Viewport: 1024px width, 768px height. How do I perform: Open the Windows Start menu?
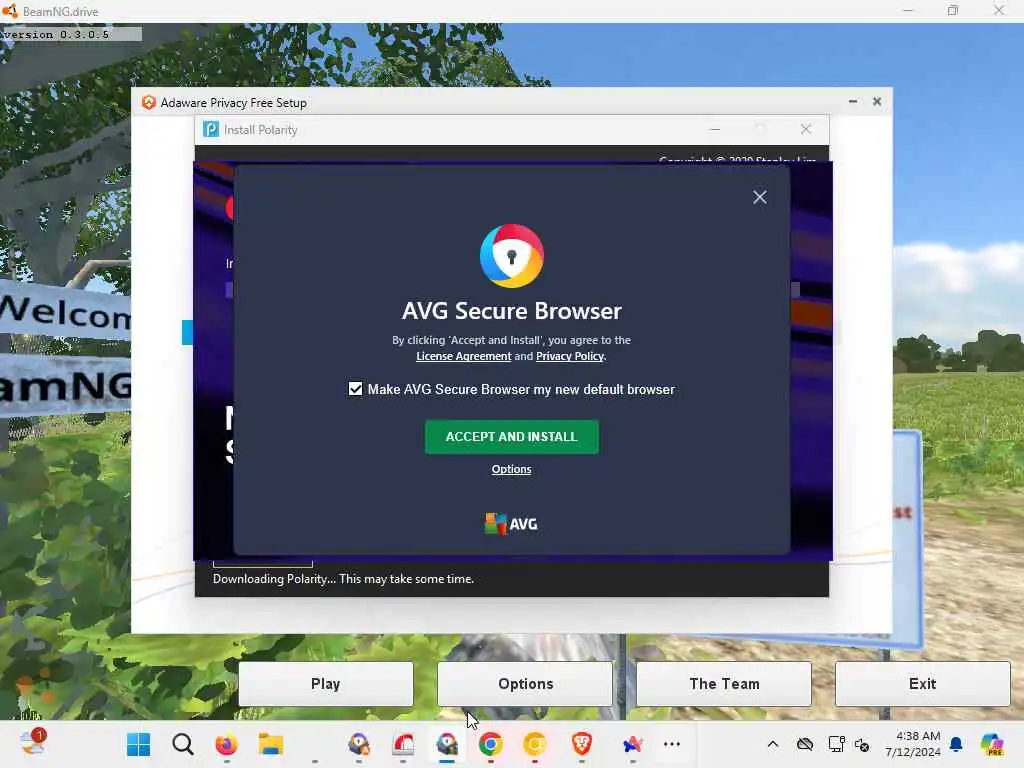tap(138, 744)
